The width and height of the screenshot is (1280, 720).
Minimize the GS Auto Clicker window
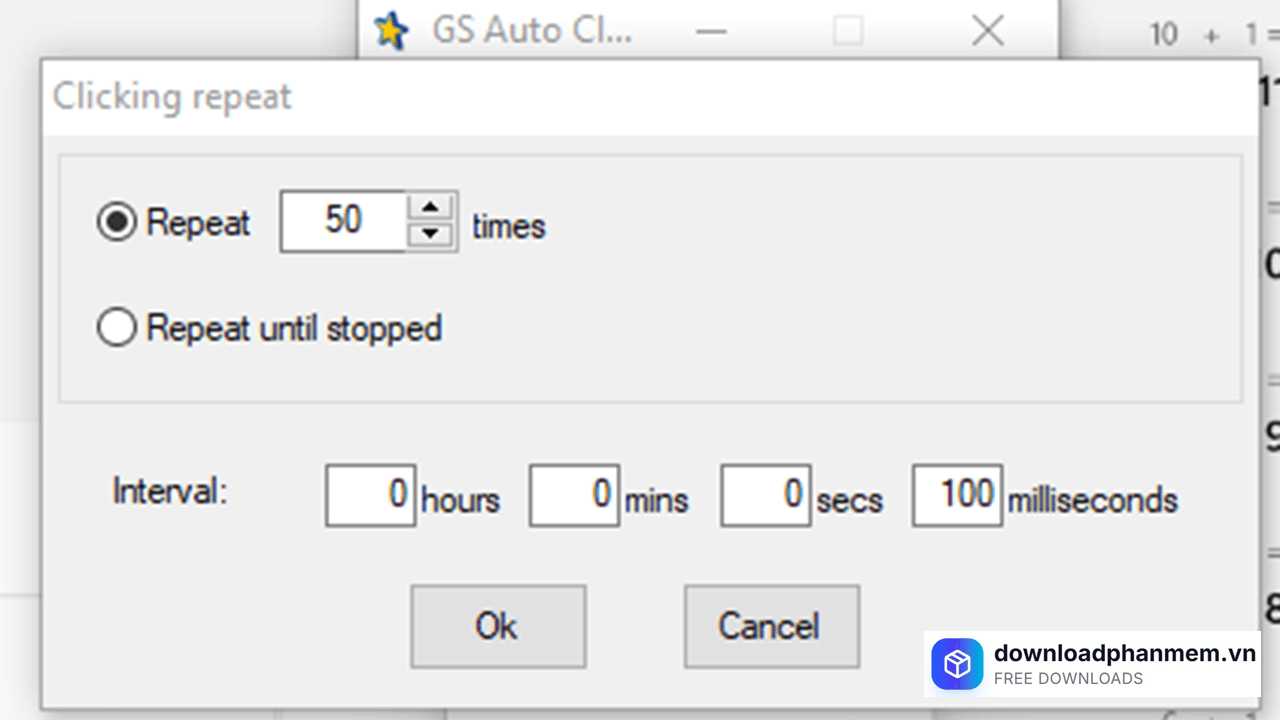click(711, 32)
